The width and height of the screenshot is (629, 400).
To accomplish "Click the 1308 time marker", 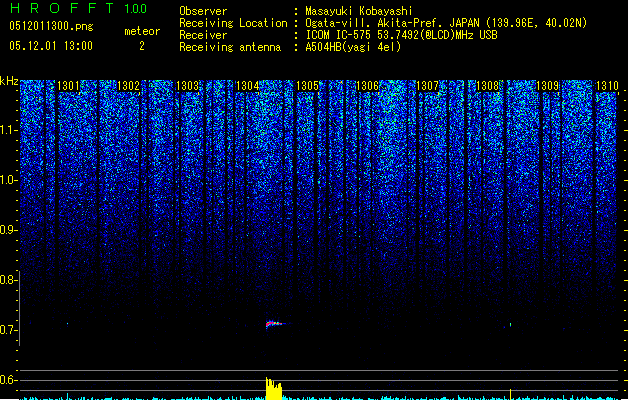I will [487, 86].
